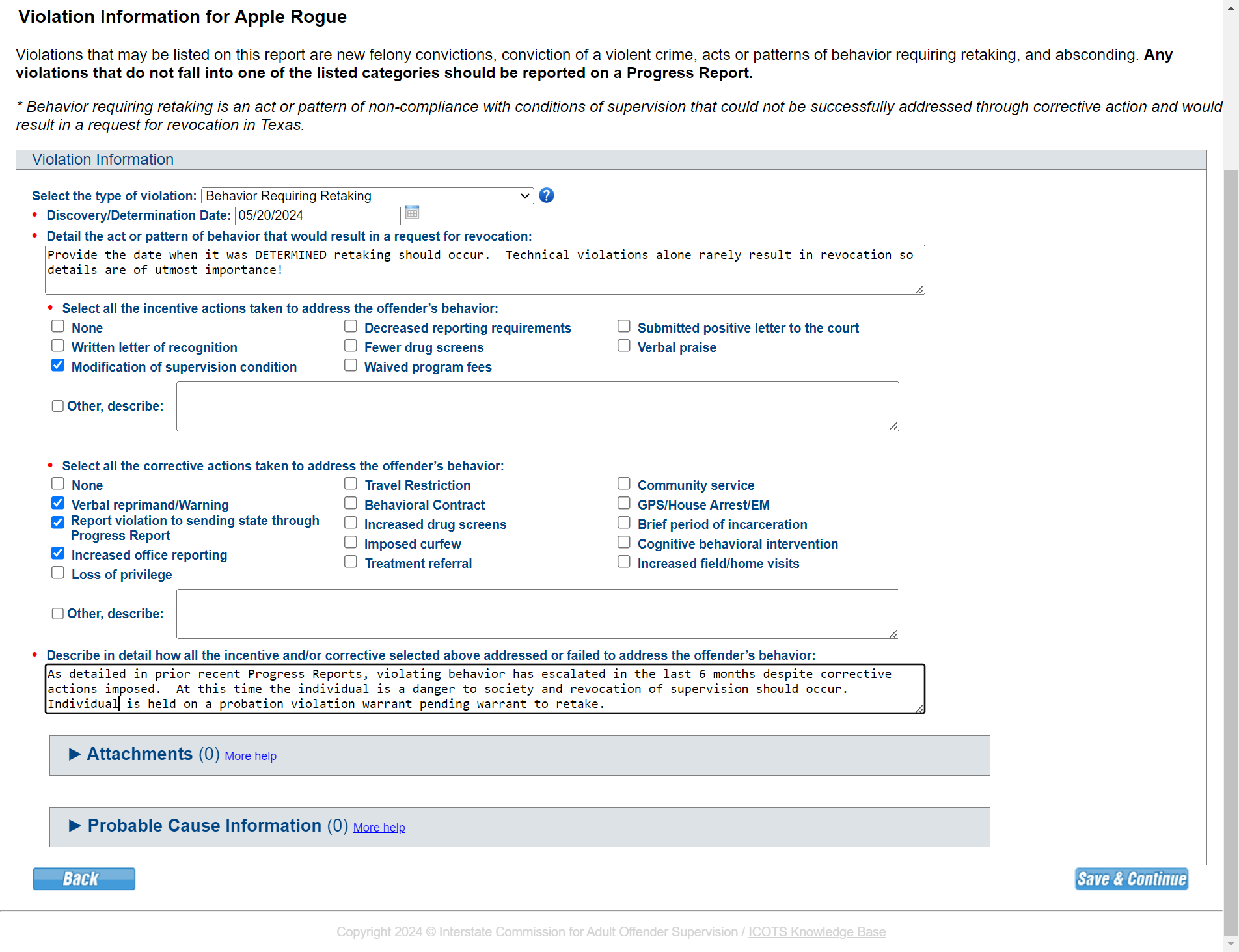1239x952 pixels.
Task: Click the corrective Other description box
Action: pyautogui.click(x=538, y=614)
